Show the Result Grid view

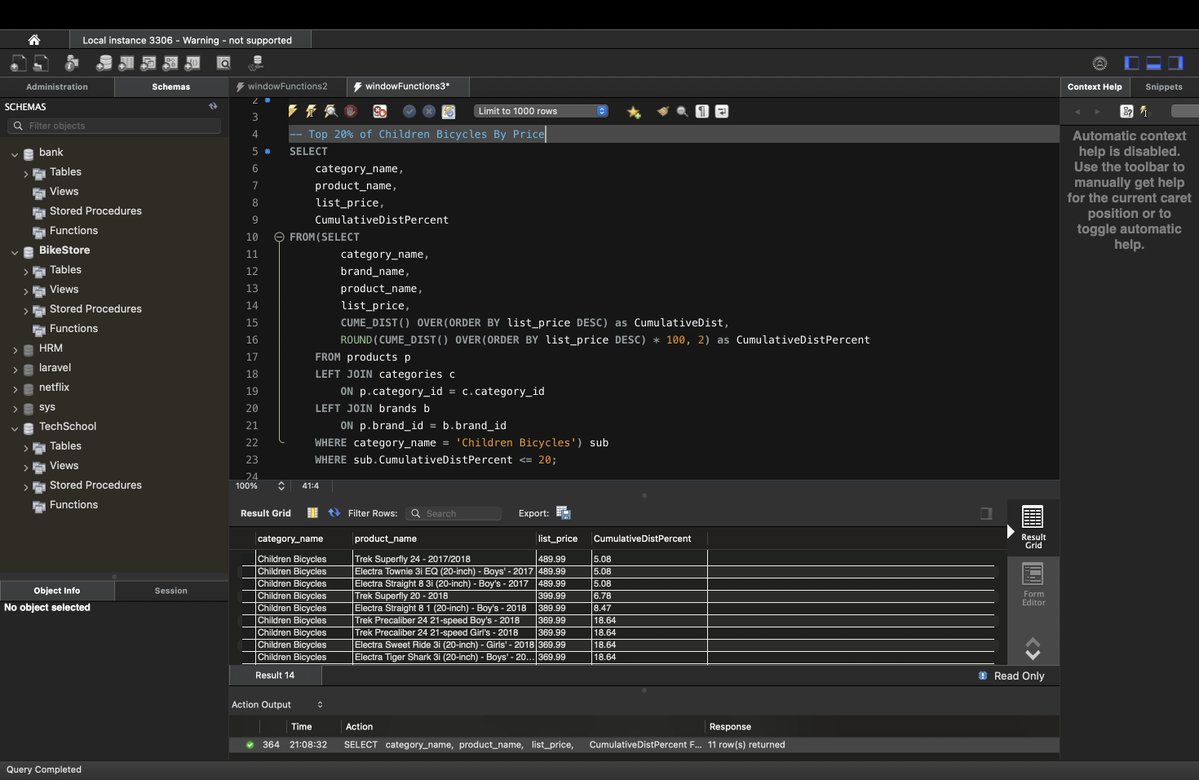pyautogui.click(x=1033, y=527)
